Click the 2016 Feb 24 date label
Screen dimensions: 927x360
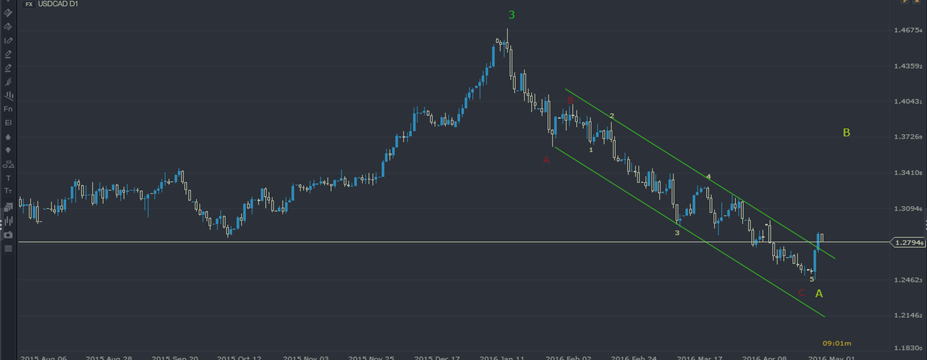pyautogui.click(x=633, y=357)
